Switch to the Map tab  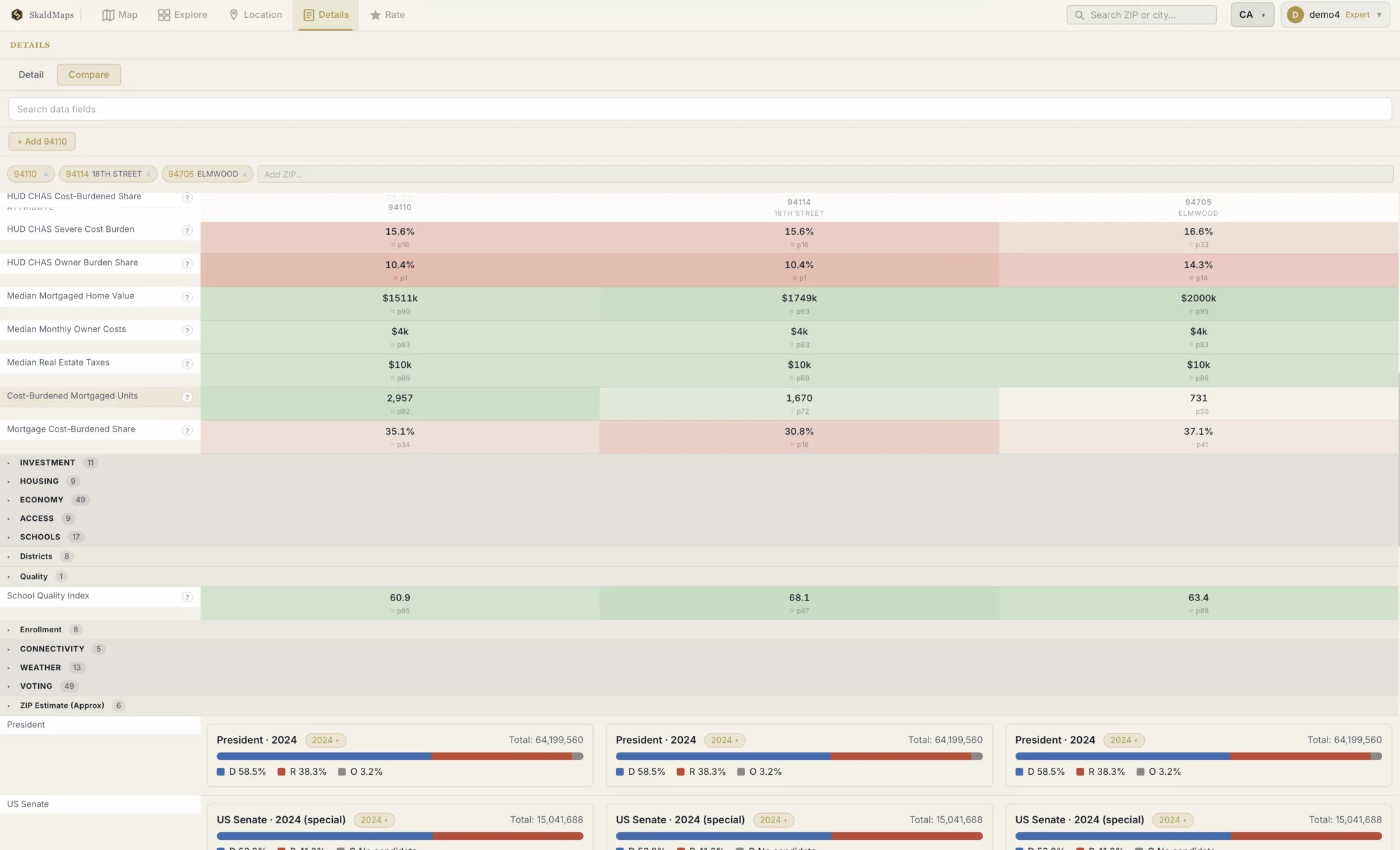coord(120,15)
